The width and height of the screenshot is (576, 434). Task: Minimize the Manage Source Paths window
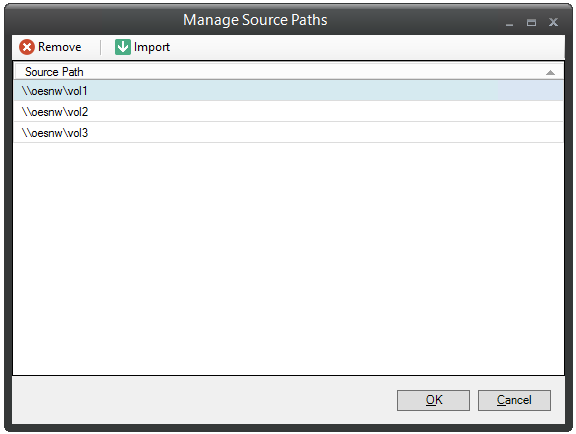pos(509,23)
